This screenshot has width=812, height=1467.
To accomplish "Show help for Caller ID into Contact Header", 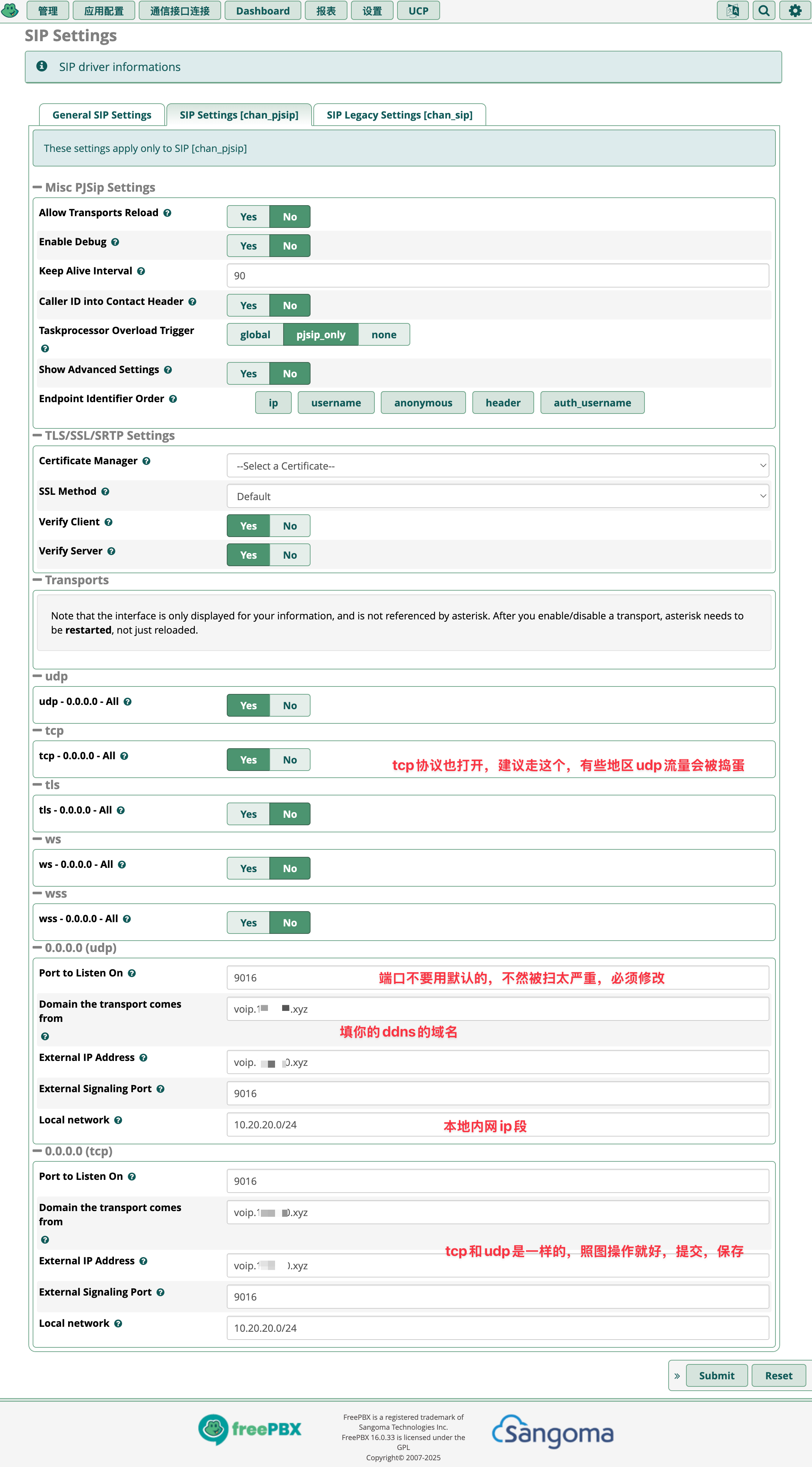I will (192, 302).
